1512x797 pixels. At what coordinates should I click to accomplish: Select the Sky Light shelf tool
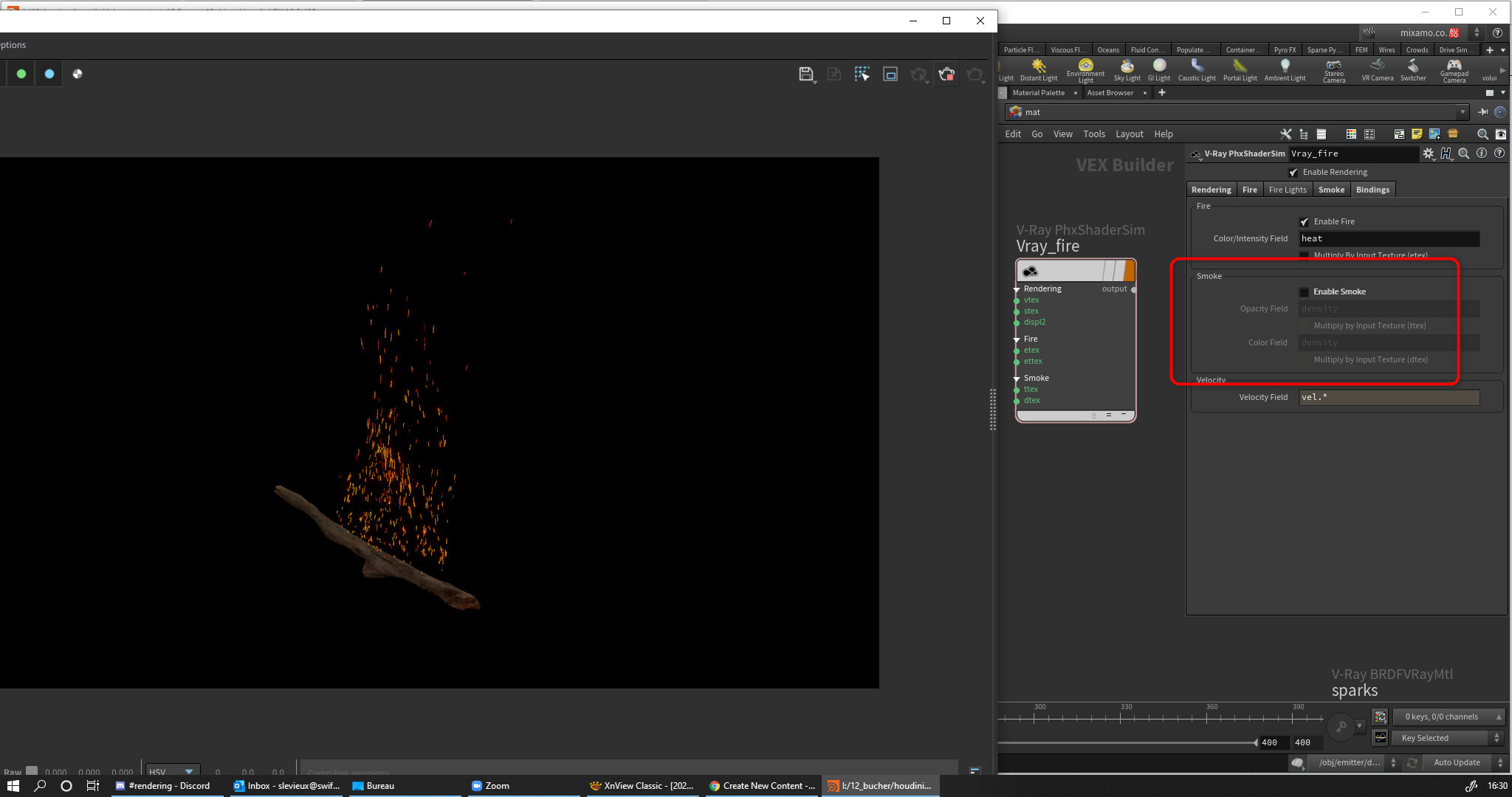1127,70
